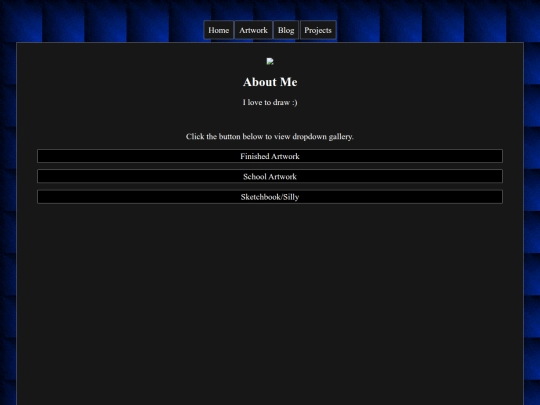Open the Sketchbook/Silly gallery dropdown
This screenshot has height=405, width=540.
[x=270, y=197]
